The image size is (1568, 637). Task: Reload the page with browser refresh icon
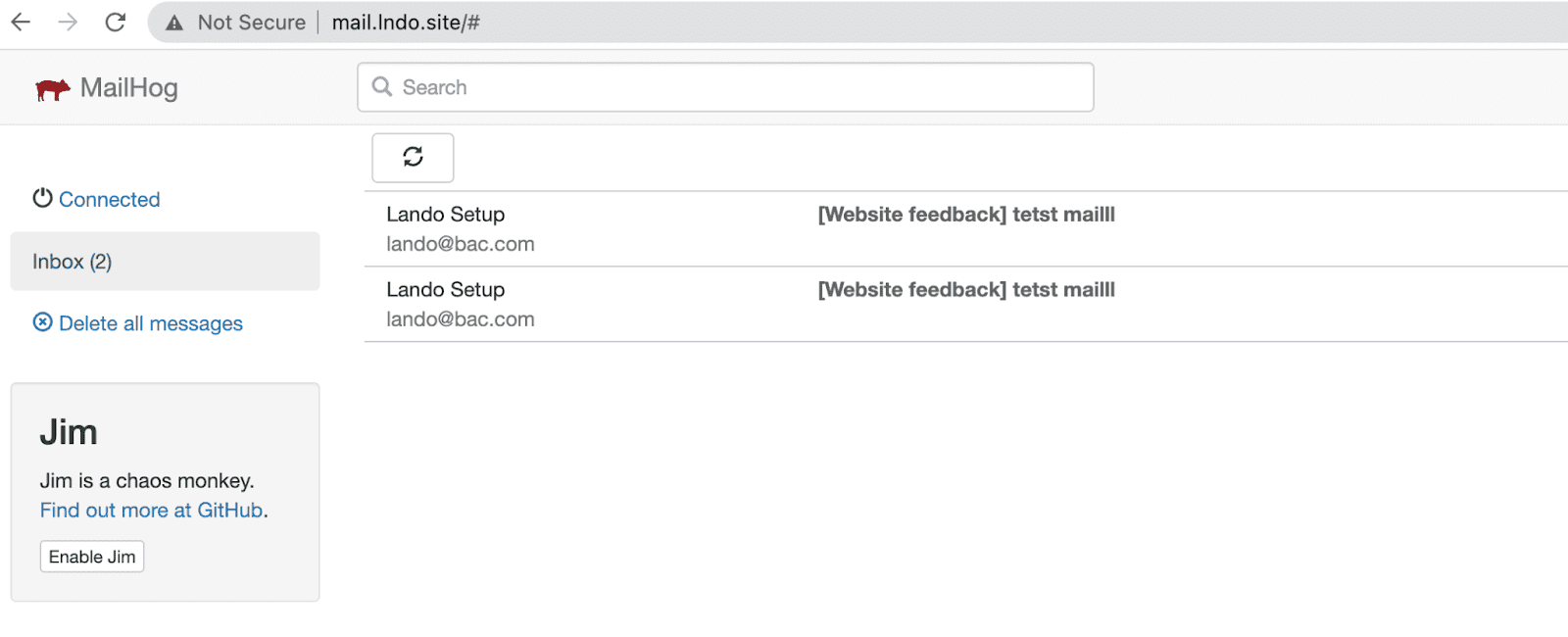(116, 23)
